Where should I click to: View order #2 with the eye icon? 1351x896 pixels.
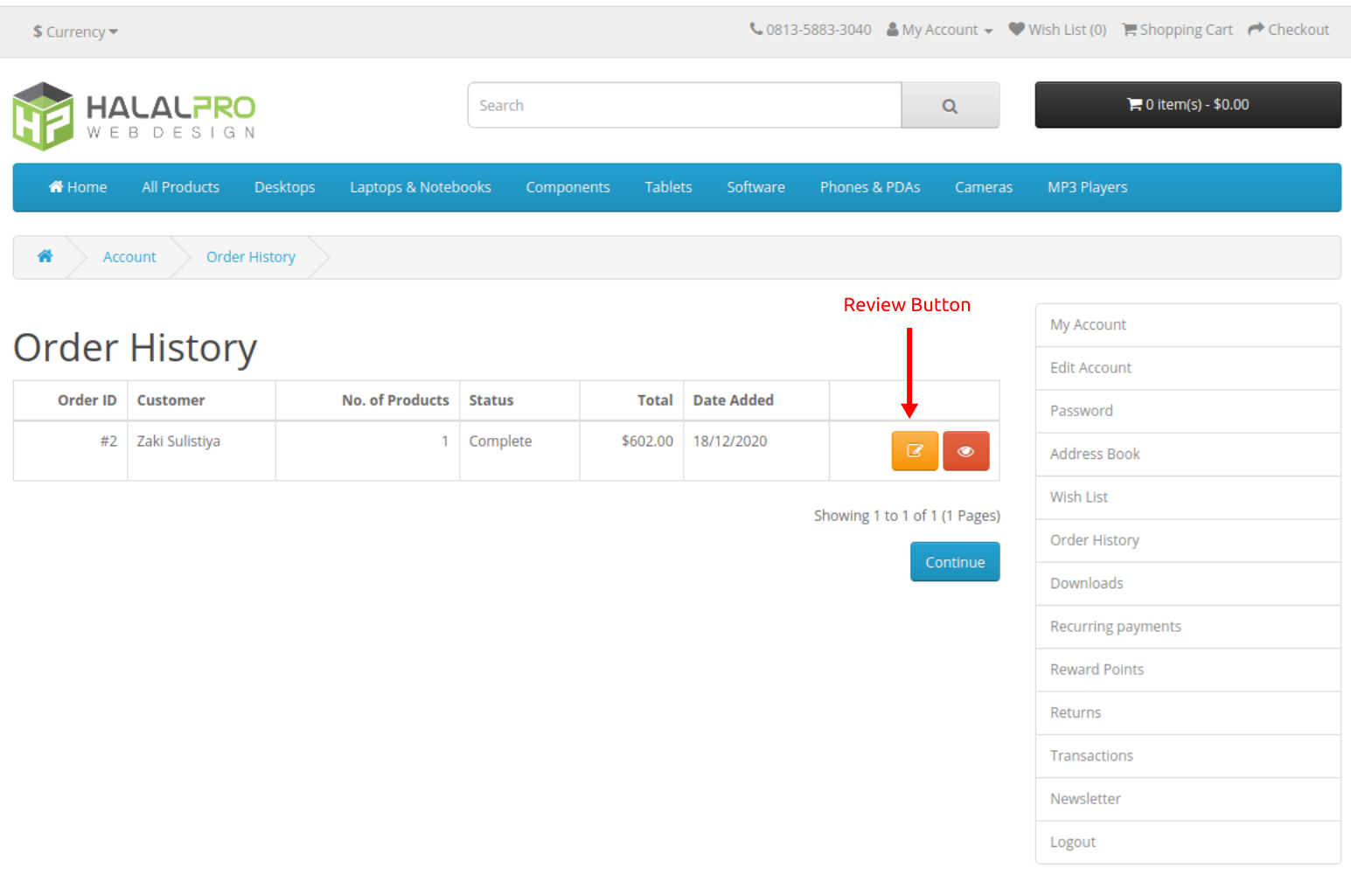[x=965, y=450]
